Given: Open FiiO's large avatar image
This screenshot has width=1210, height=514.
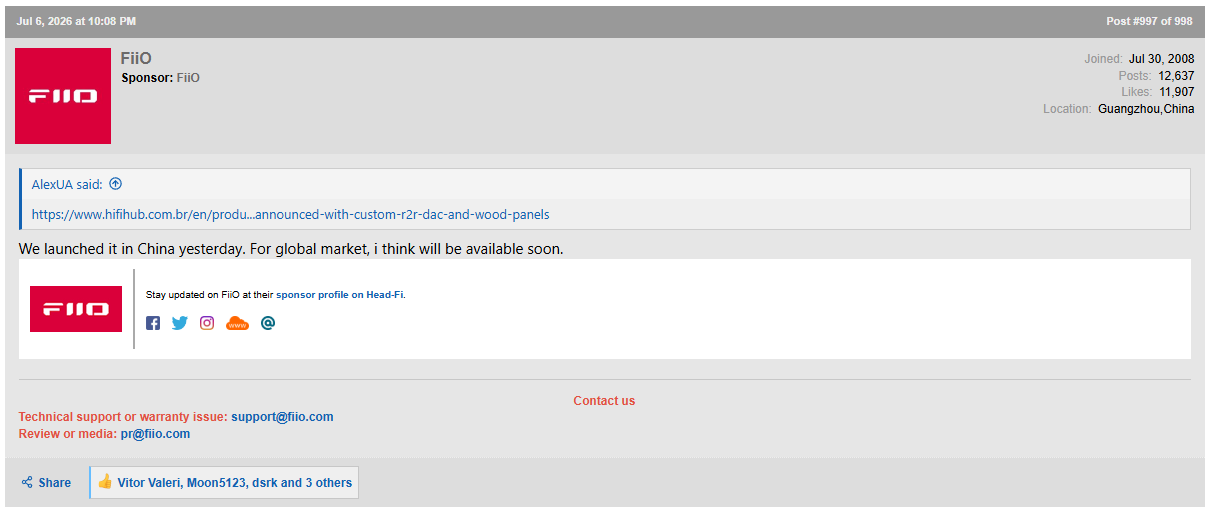Looking at the screenshot, I should pyautogui.click(x=63, y=96).
